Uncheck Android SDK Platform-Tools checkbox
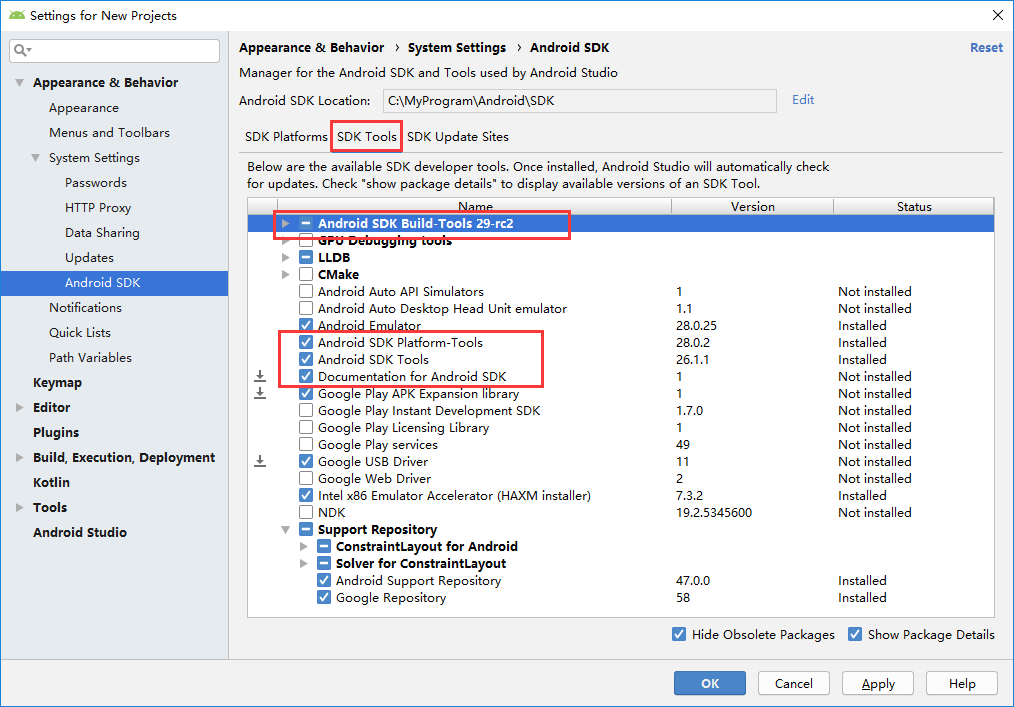Viewport: 1014px width, 707px height. (306, 342)
